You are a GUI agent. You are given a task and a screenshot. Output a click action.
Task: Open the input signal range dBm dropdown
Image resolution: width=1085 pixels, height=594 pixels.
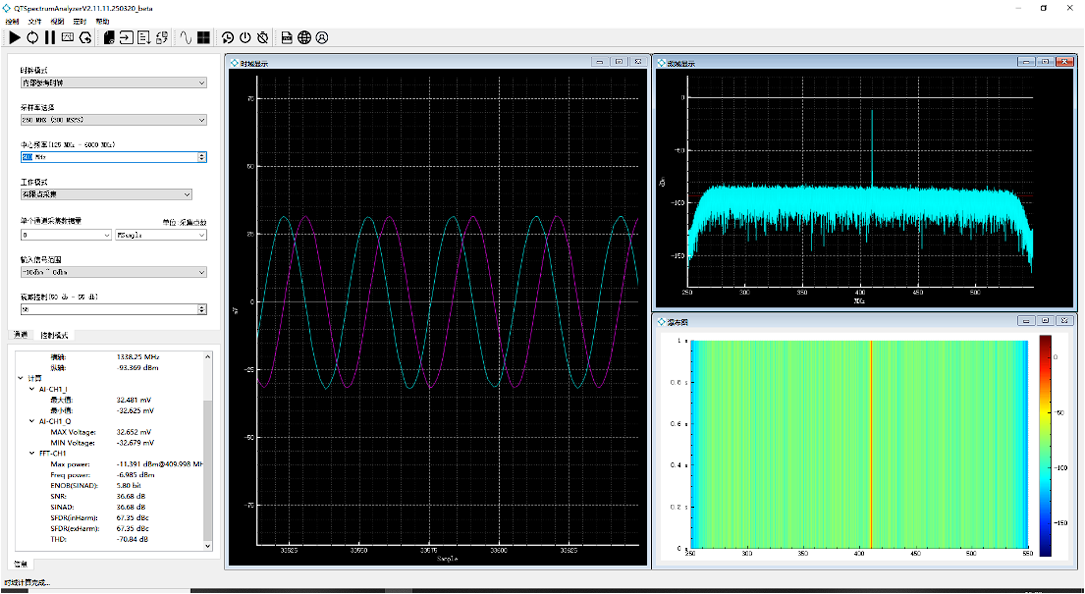113,272
